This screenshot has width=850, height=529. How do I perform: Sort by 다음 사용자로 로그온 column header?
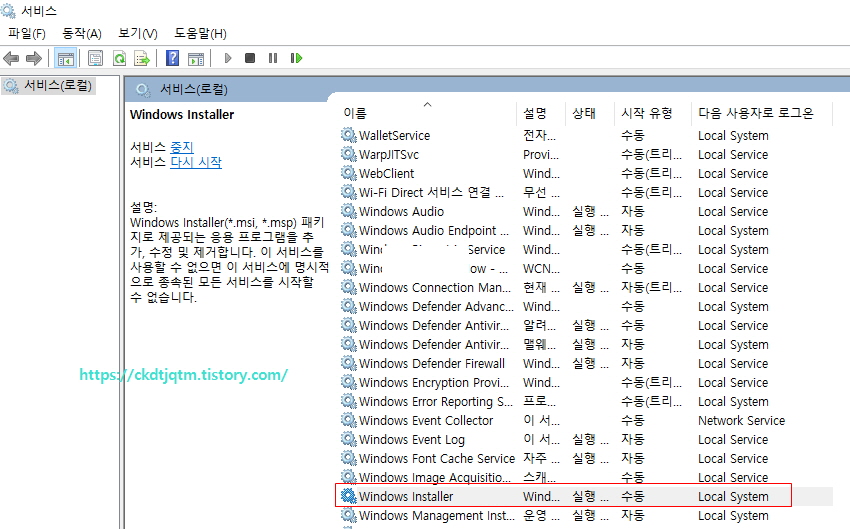(x=756, y=113)
